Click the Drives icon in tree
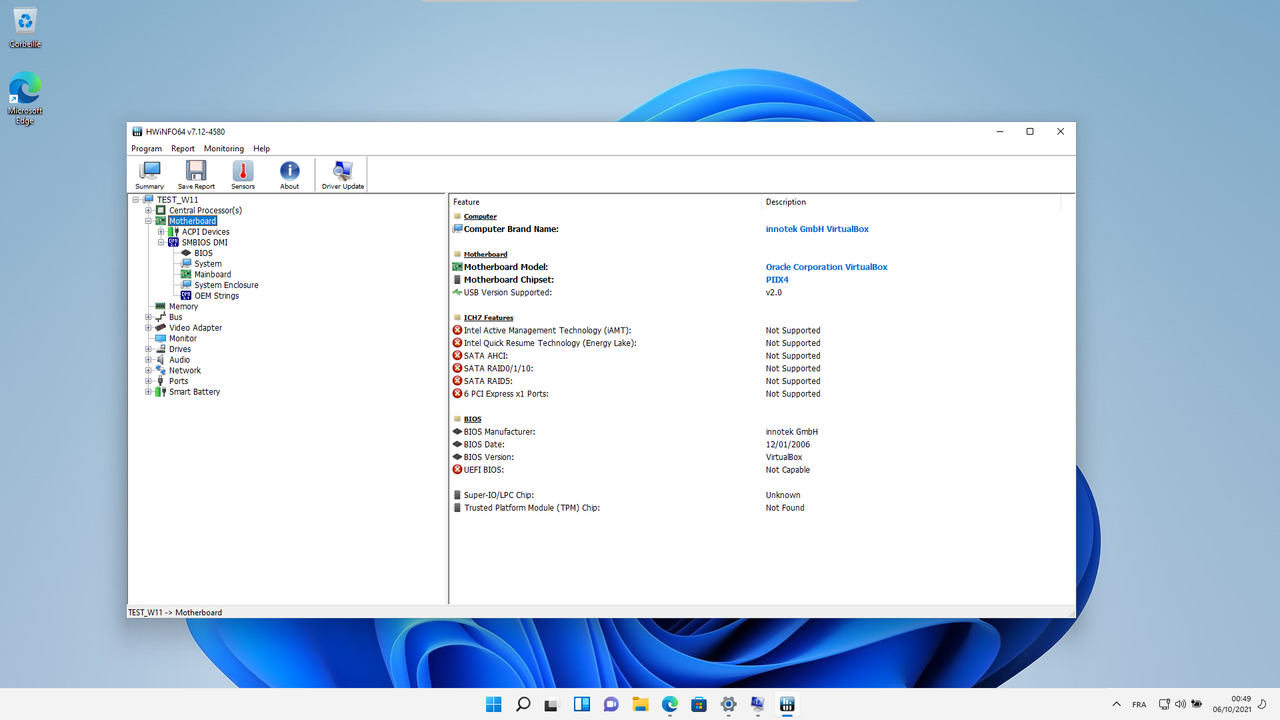The width and height of the screenshot is (1280, 720). [x=161, y=349]
